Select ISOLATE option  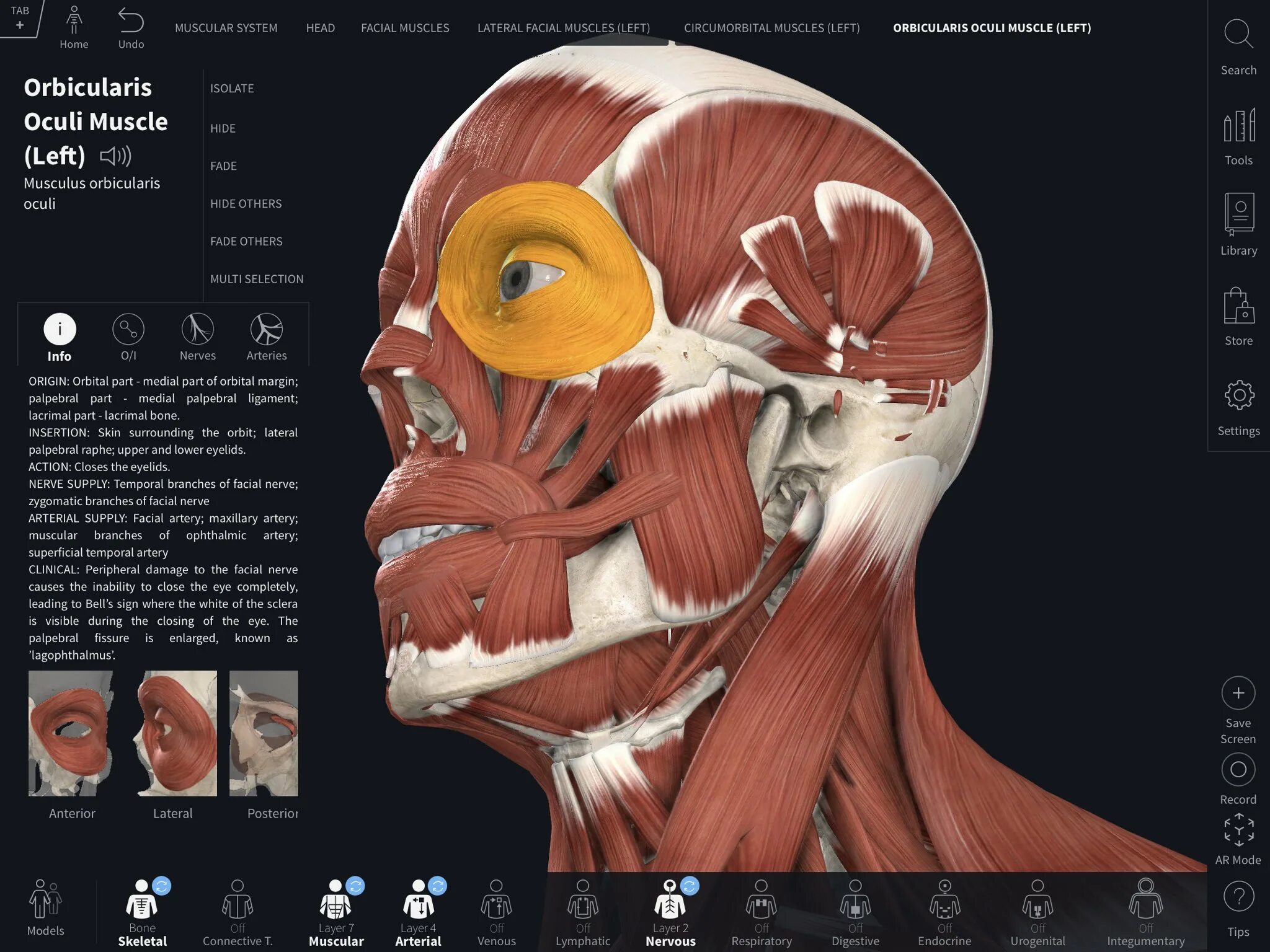coord(232,89)
